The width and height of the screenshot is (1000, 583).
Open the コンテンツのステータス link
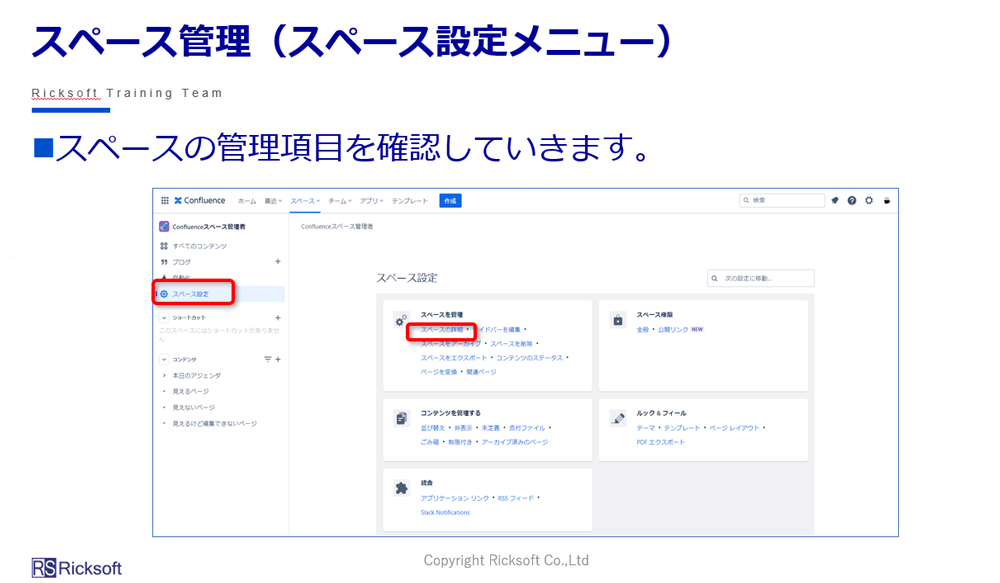tap(529, 358)
